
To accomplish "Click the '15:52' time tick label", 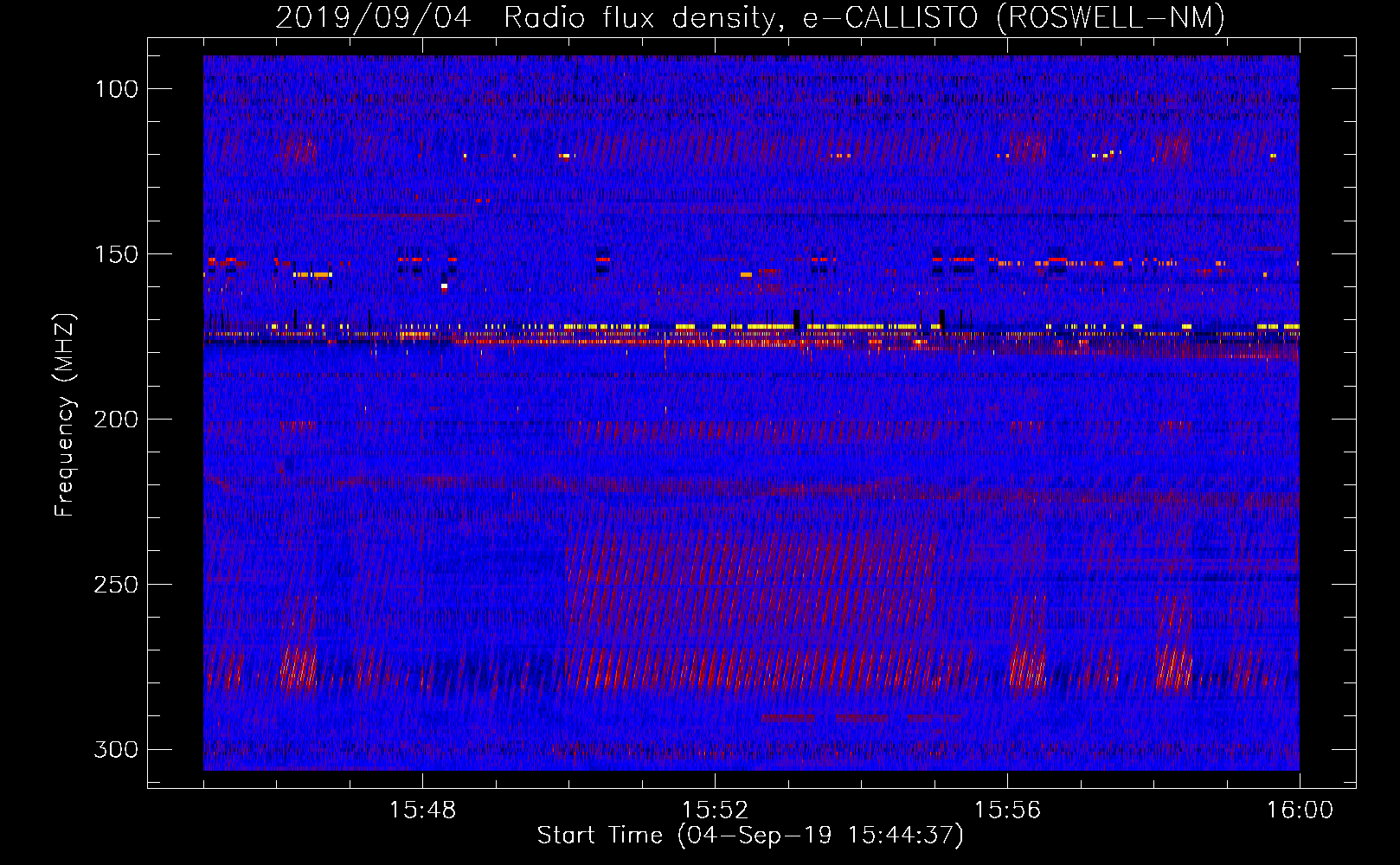I will [x=715, y=811].
